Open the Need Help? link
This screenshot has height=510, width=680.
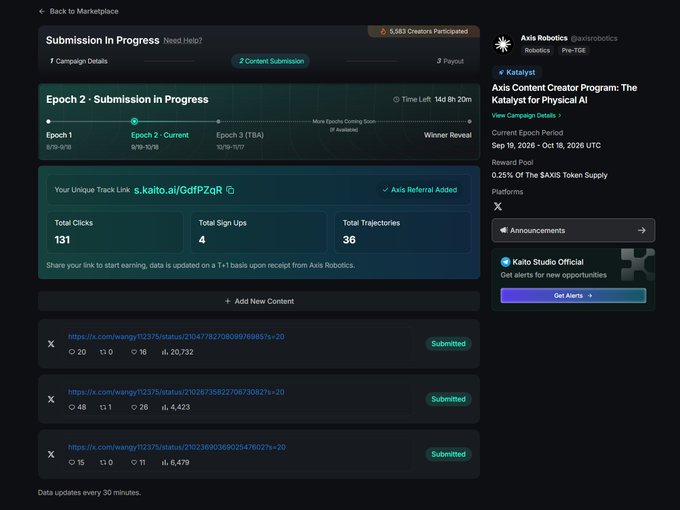click(x=183, y=40)
